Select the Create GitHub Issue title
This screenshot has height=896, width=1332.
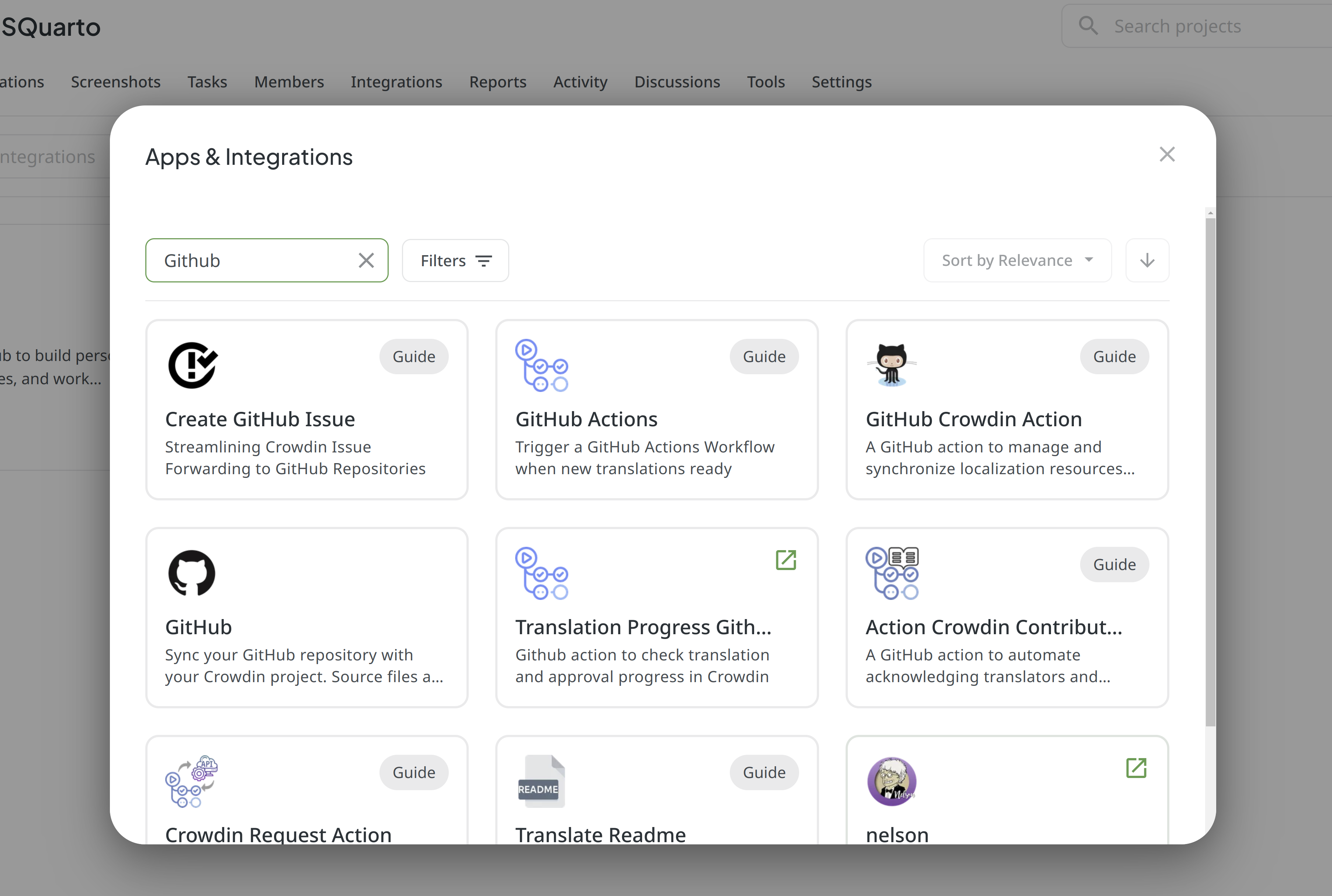(x=260, y=420)
